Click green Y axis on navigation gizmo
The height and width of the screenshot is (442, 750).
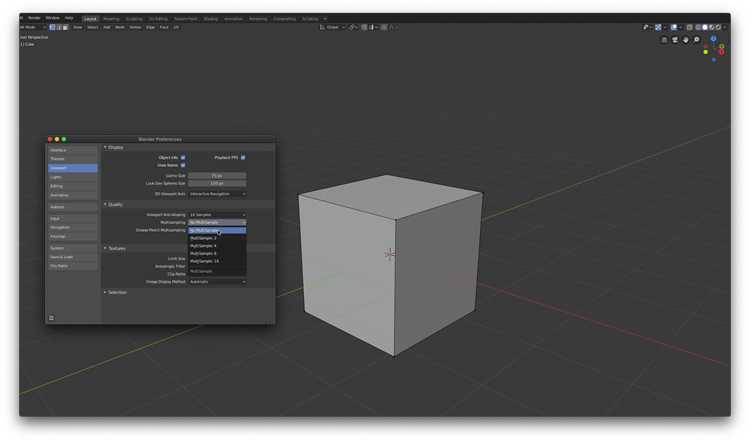pyautogui.click(x=722, y=46)
